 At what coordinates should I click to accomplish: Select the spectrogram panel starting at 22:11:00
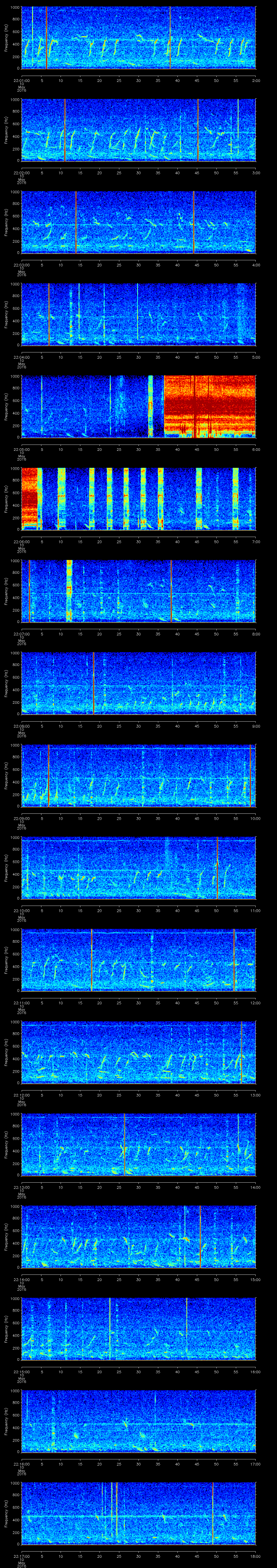pyautogui.click(x=138, y=960)
